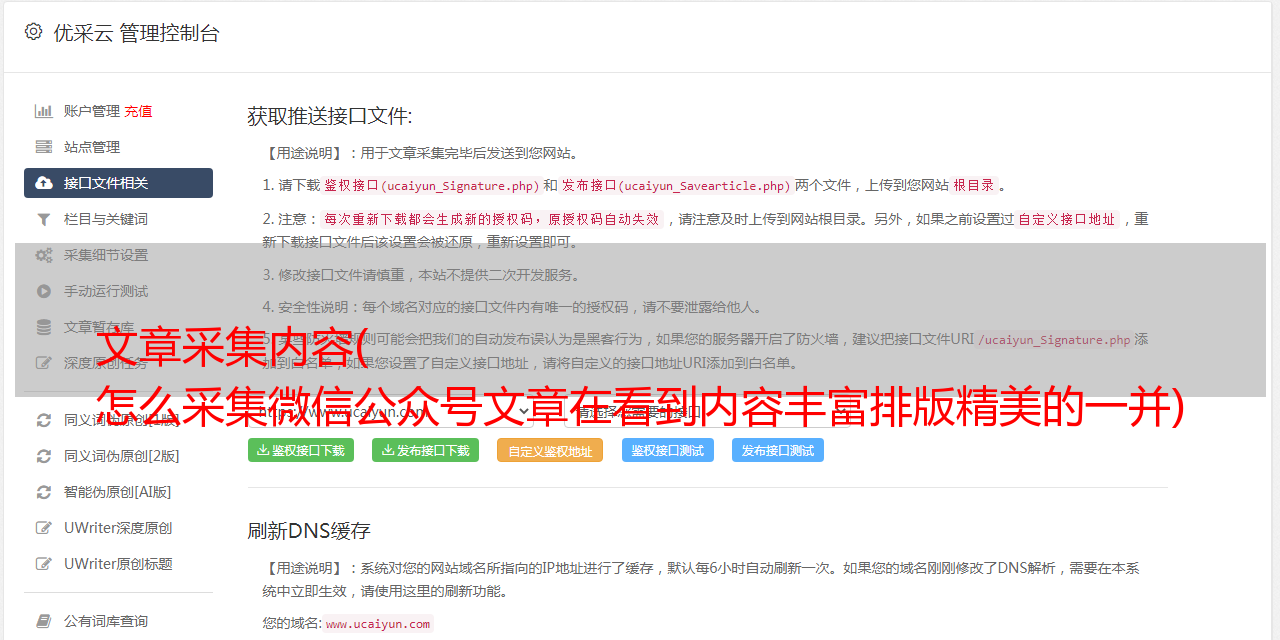The height and width of the screenshot is (640, 1280).
Task: Click the gears icon for 采集细节设置
Action: pos(44,255)
